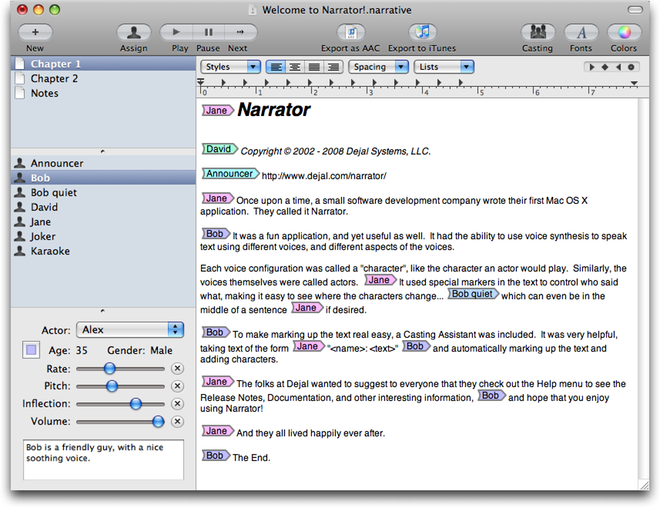Click the Bob marker before The End
This screenshot has width=660, height=508.
pyautogui.click(x=216, y=455)
